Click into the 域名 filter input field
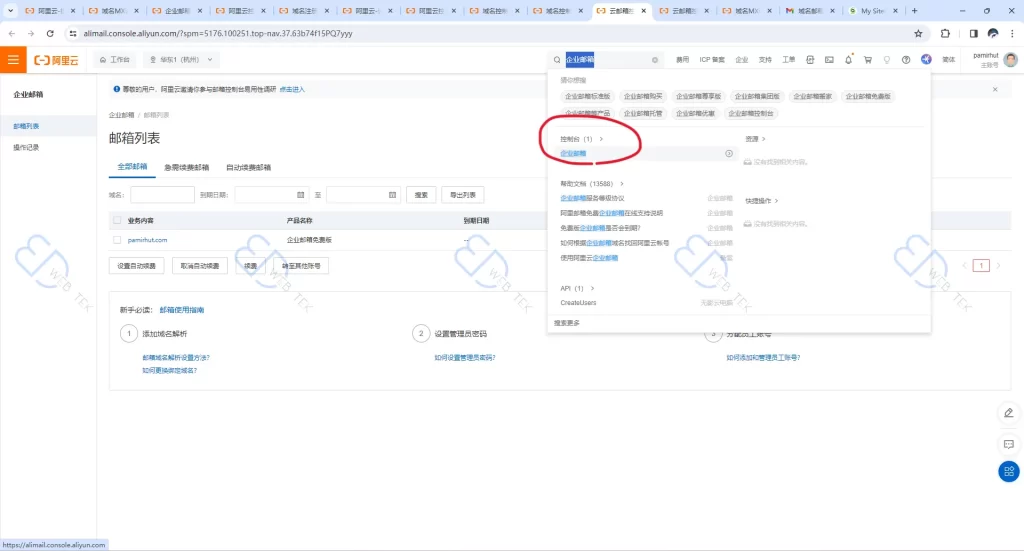Screen dimensions: 1024x551 [x=162, y=195]
